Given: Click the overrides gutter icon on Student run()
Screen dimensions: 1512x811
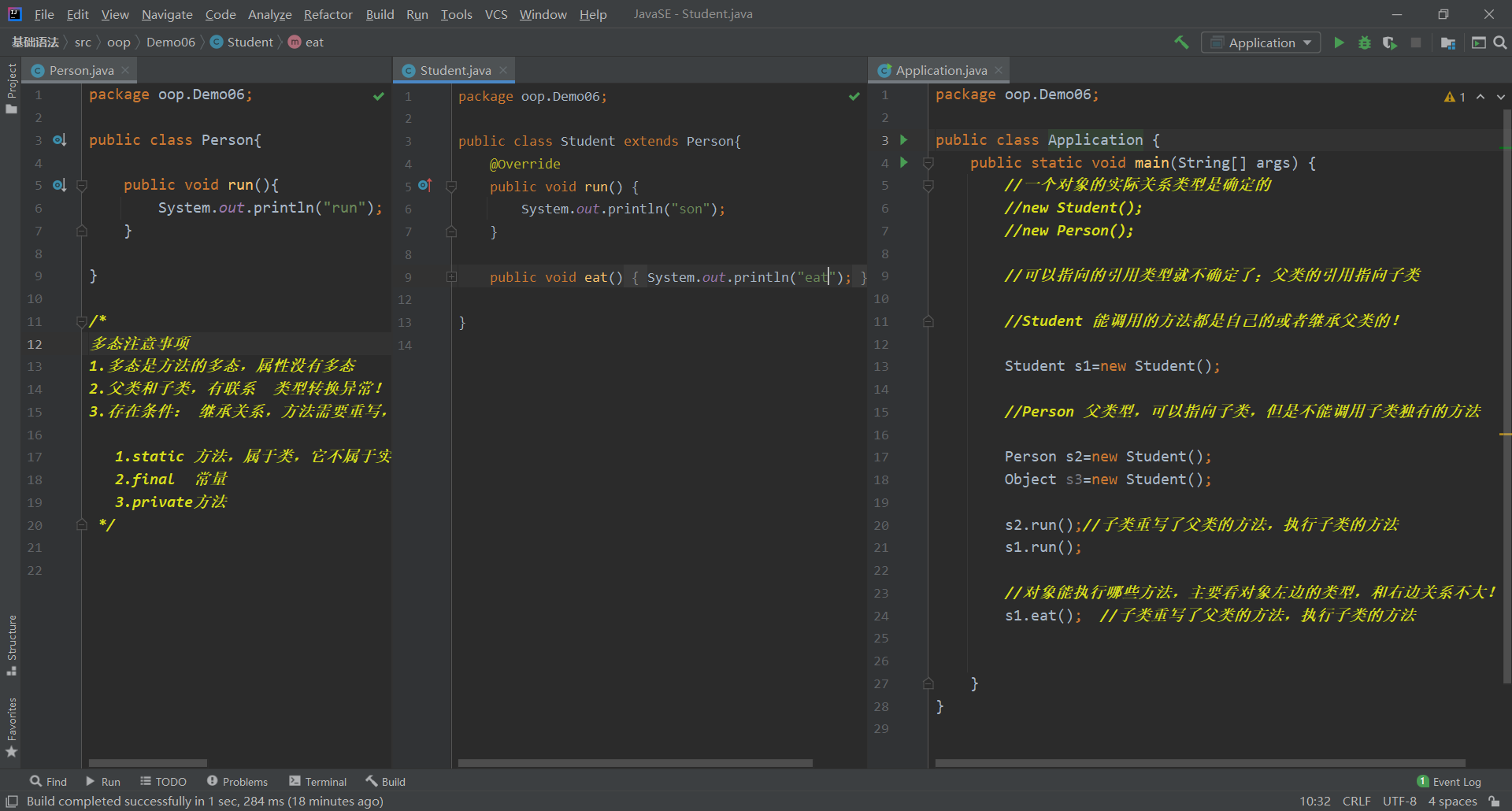Looking at the screenshot, I should [x=424, y=186].
